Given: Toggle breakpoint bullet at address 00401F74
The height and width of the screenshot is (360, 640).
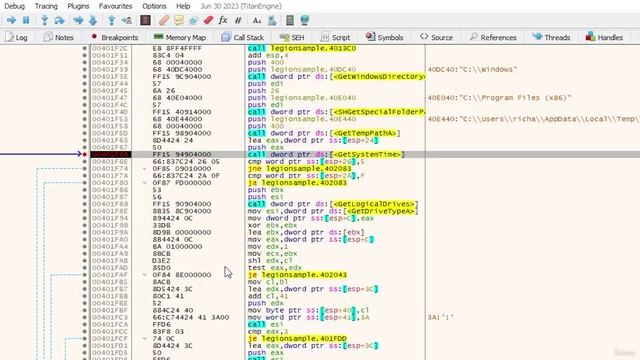Looking at the screenshot, I should pyautogui.click(x=84, y=169).
